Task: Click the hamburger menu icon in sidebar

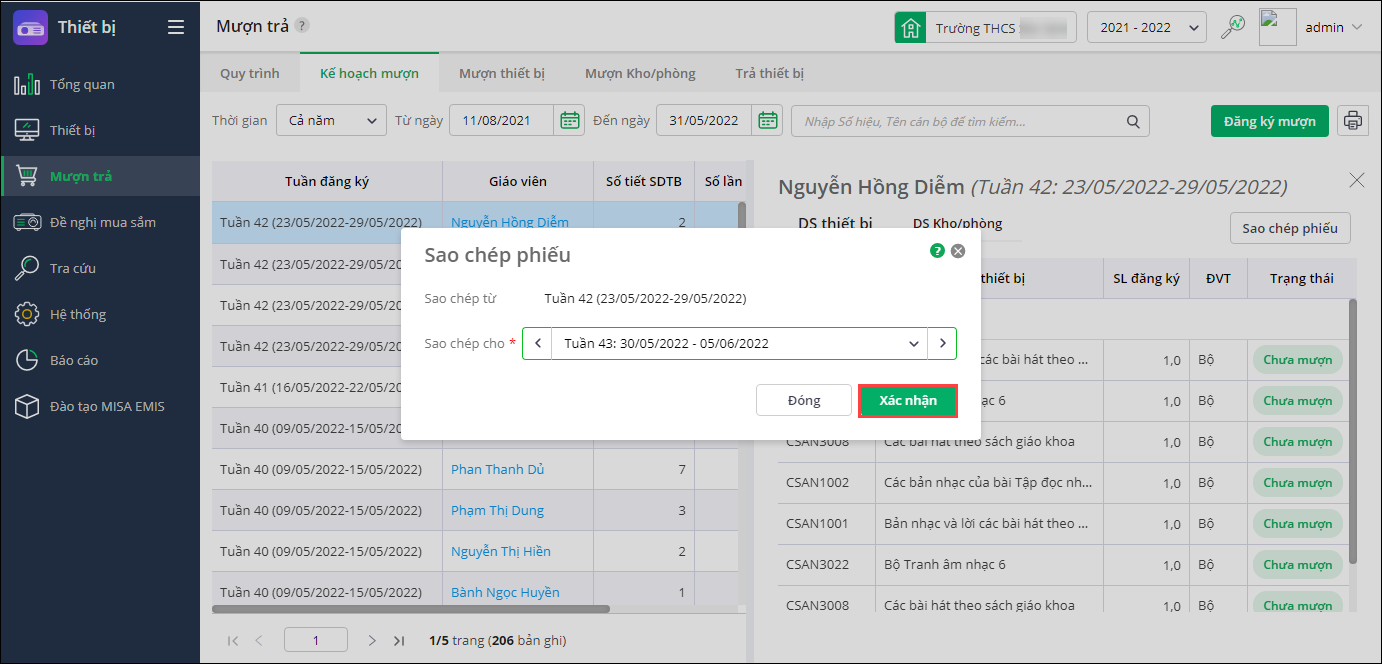Action: (x=176, y=27)
